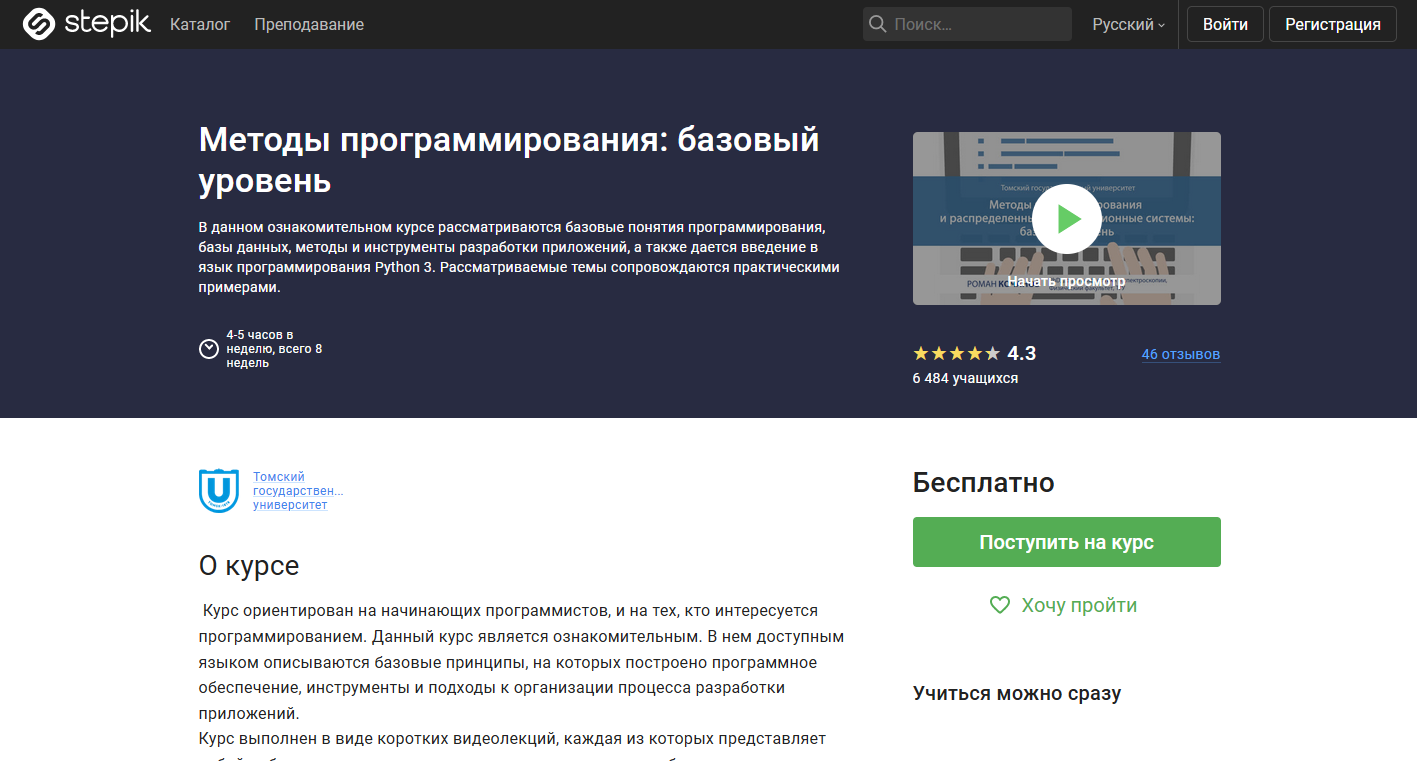
Task: Click the first yellow rating star
Action: tap(919, 352)
